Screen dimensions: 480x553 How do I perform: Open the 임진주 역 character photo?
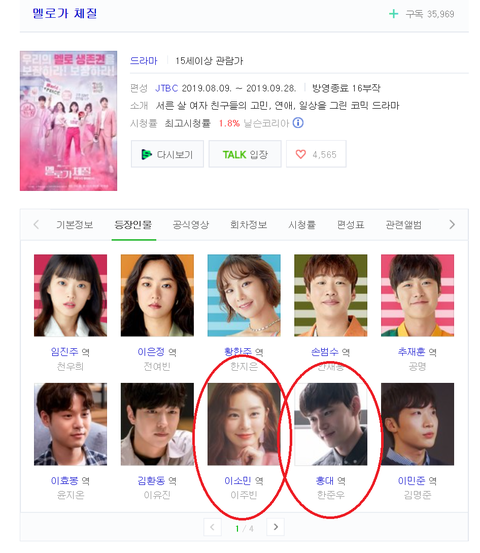71,296
